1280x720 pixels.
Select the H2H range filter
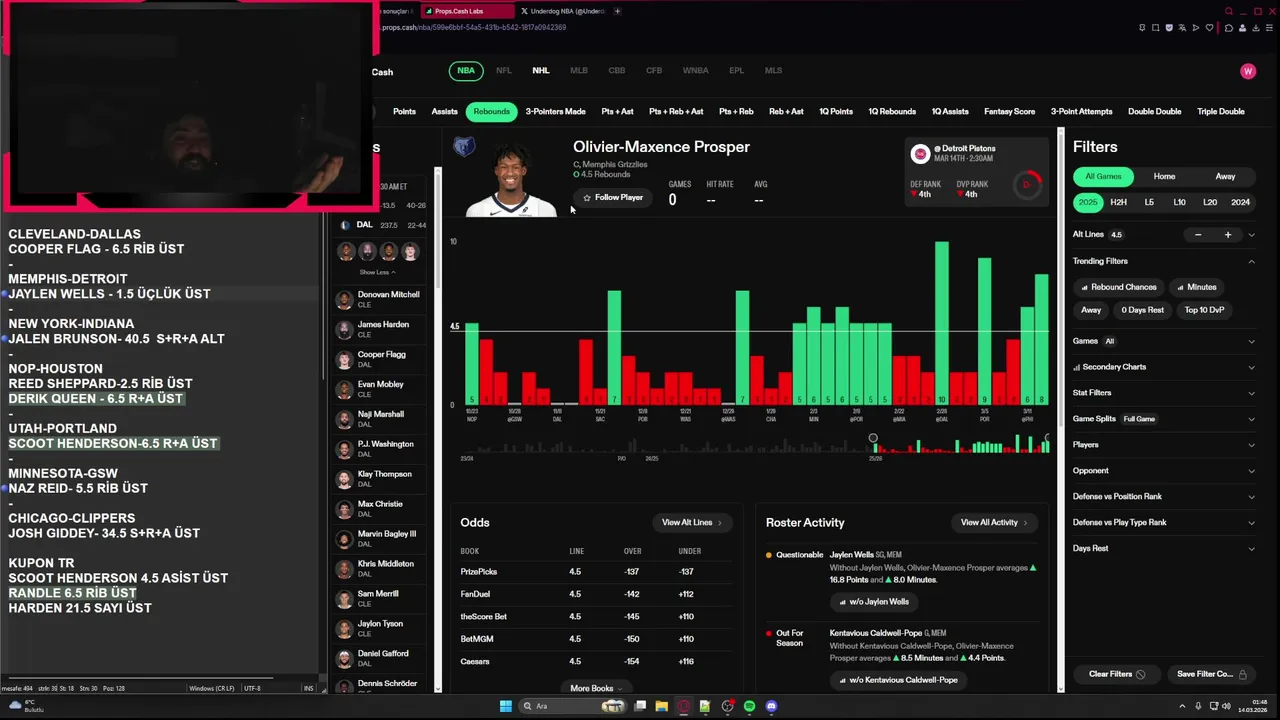click(x=1118, y=202)
